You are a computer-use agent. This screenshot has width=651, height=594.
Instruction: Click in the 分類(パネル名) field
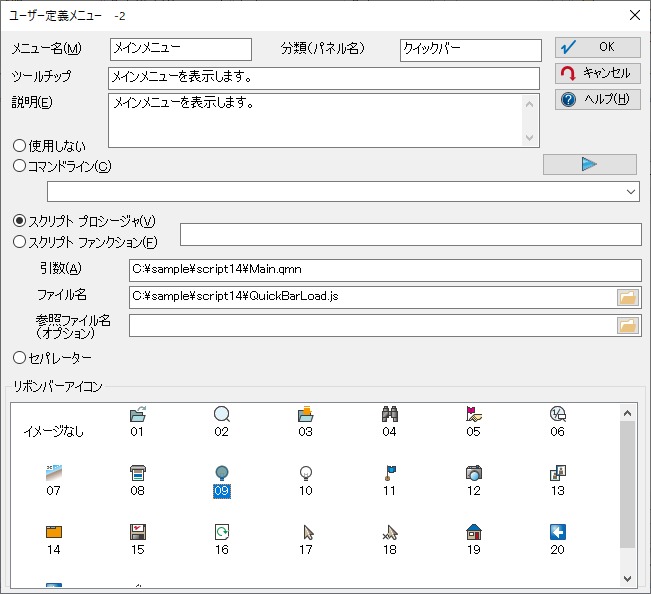(x=471, y=50)
